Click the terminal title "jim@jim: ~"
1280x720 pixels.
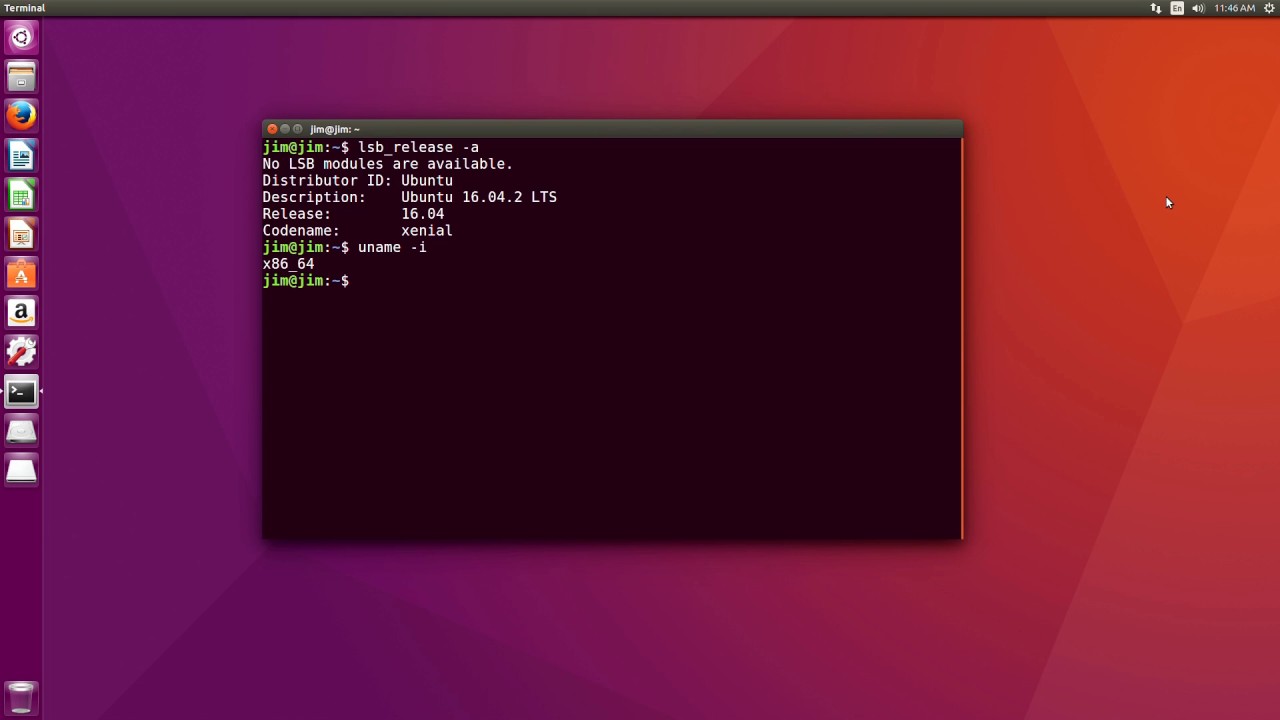[x=334, y=129]
